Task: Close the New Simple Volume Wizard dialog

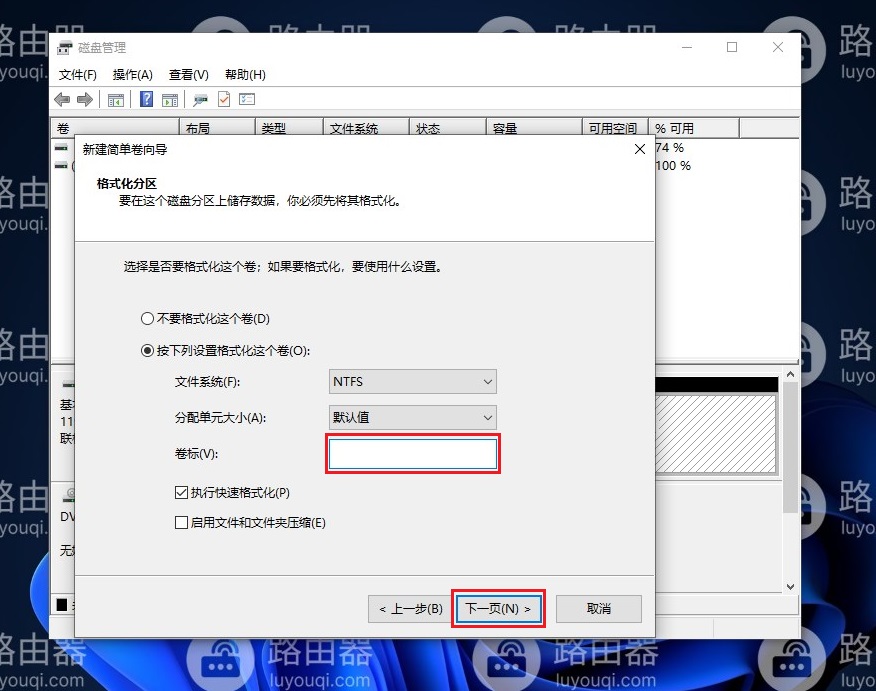Action: (x=640, y=149)
